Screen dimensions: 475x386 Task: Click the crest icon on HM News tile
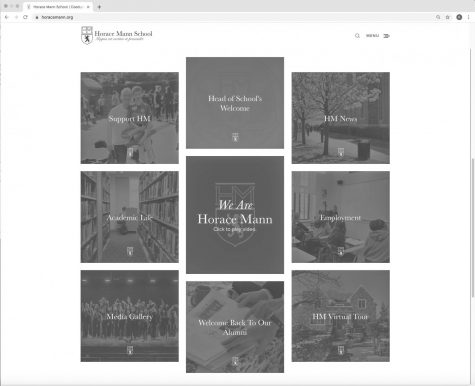point(341,152)
